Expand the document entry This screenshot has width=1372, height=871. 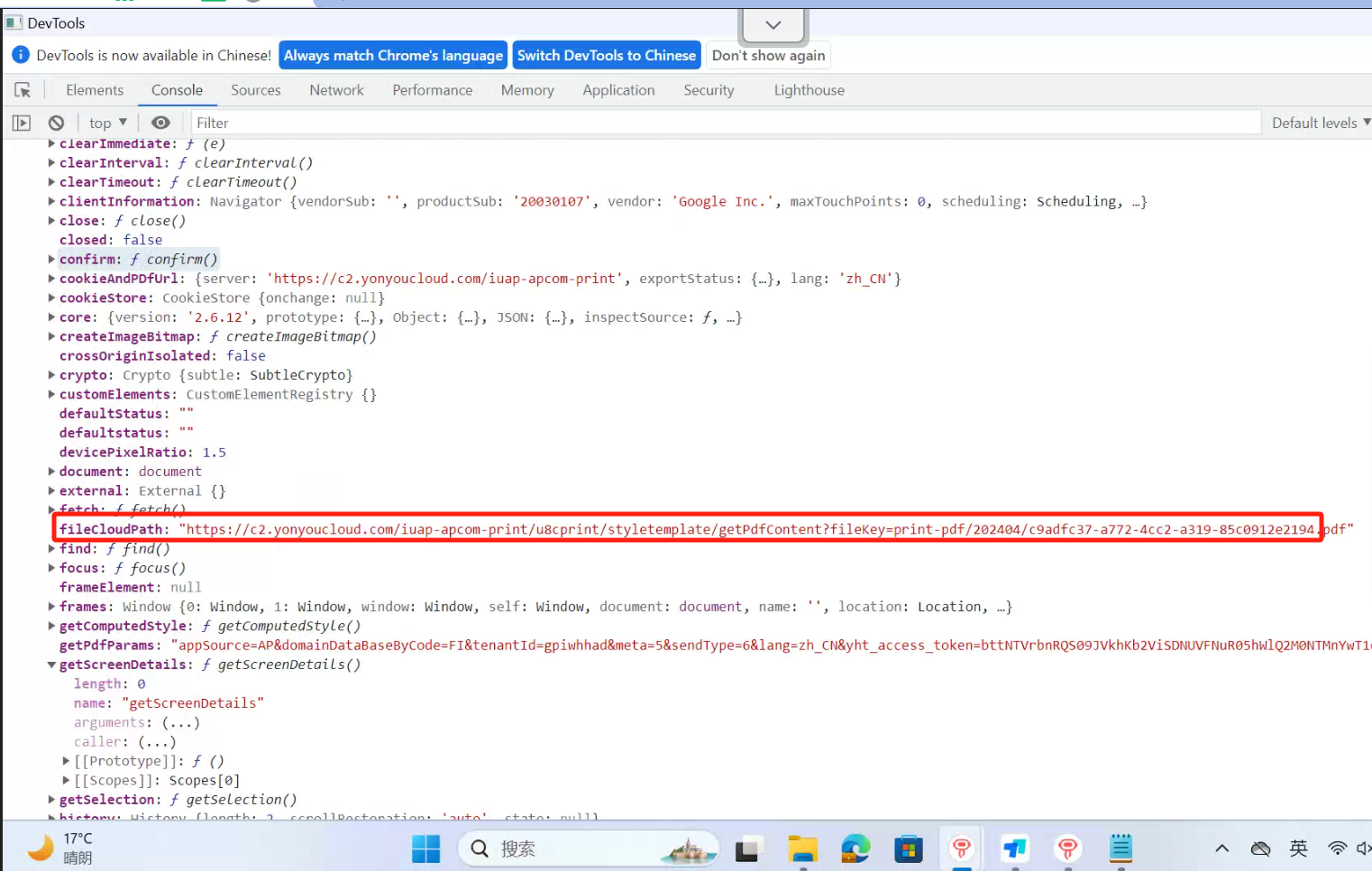click(x=51, y=472)
